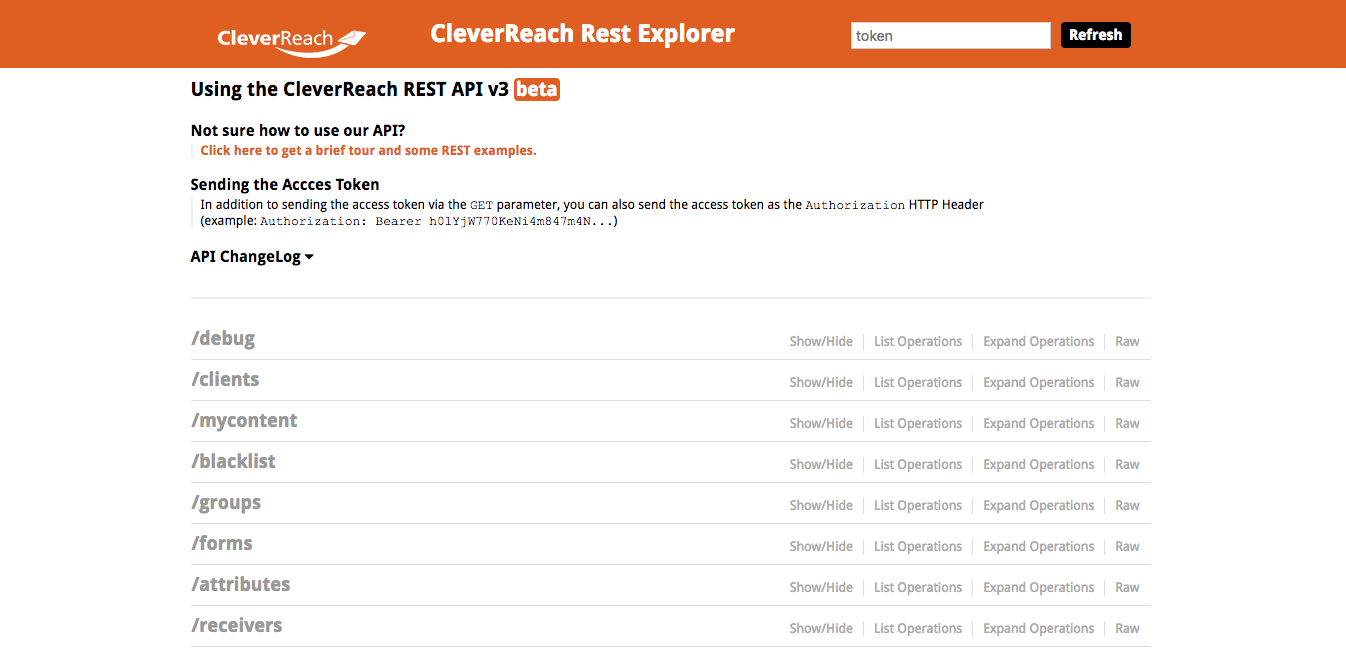View Raw for /groups
The image size is (1346, 652).
click(x=1127, y=505)
